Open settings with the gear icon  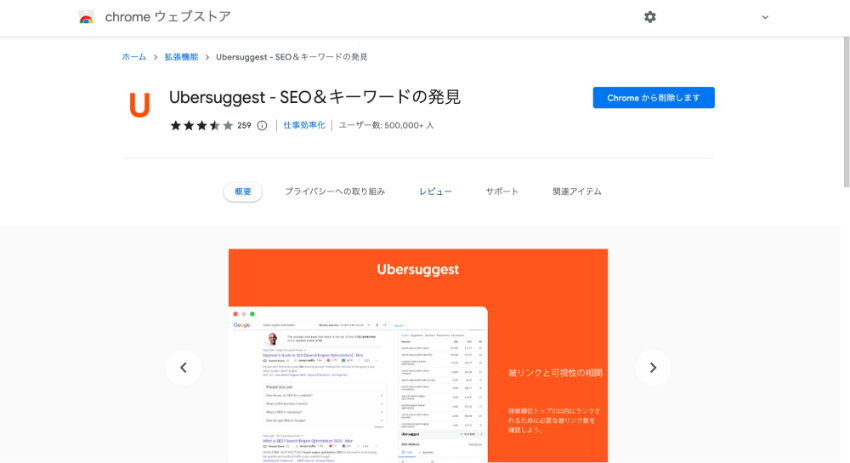pos(650,17)
